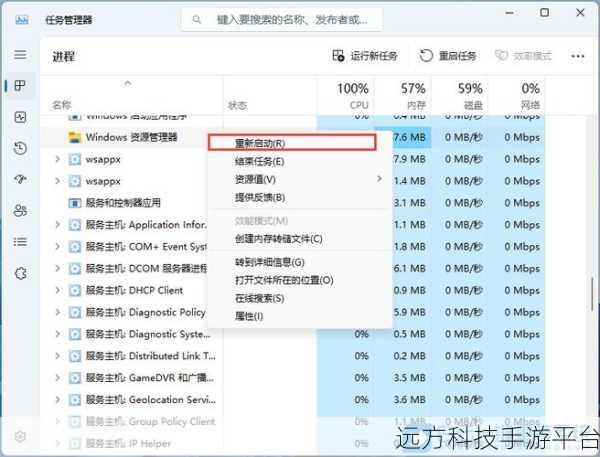Image resolution: width=600 pixels, height=457 pixels.
Task: Click 运行新任务 (Run new task) button
Action: tap(365, 56)
